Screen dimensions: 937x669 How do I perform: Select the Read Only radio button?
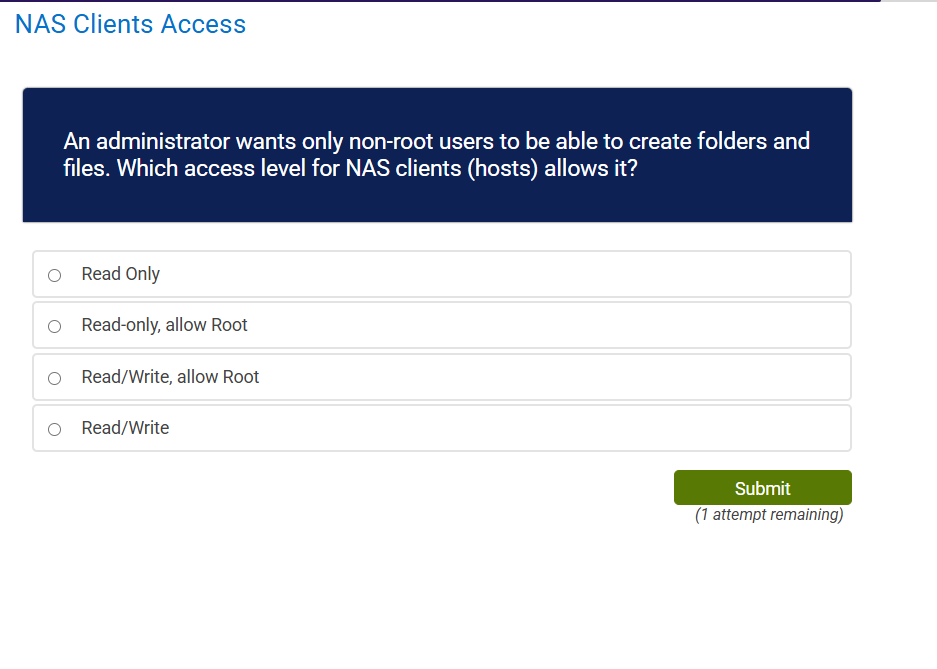[x=54, y=274]
